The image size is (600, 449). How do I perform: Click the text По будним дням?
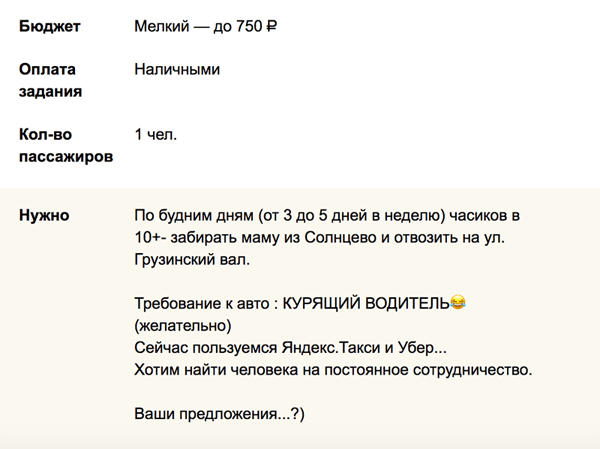(x=194, y=216)
